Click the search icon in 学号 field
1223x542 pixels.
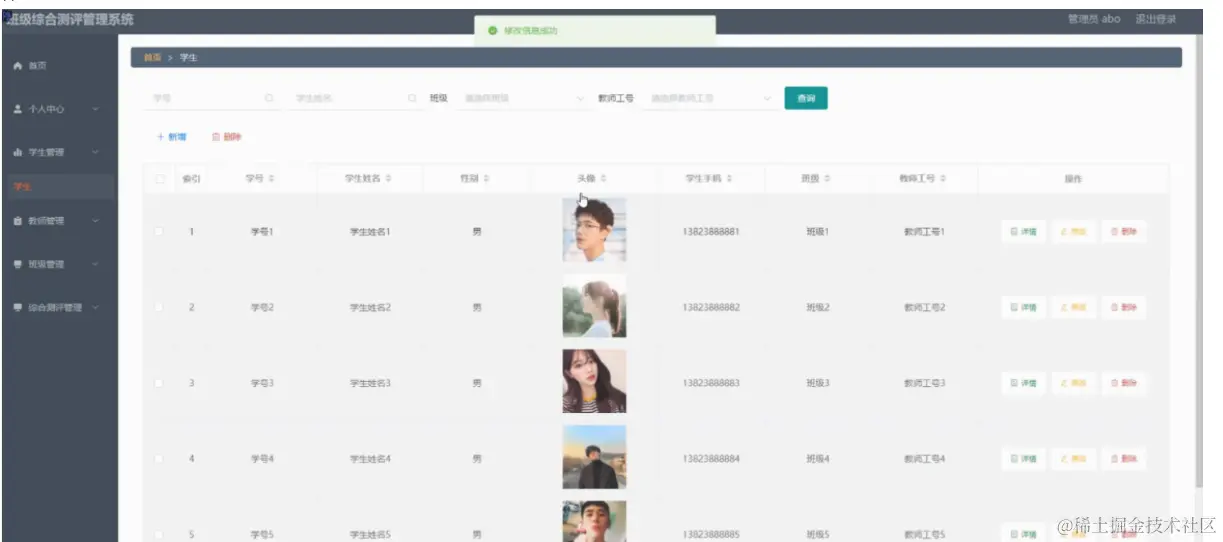click(268, 98)
